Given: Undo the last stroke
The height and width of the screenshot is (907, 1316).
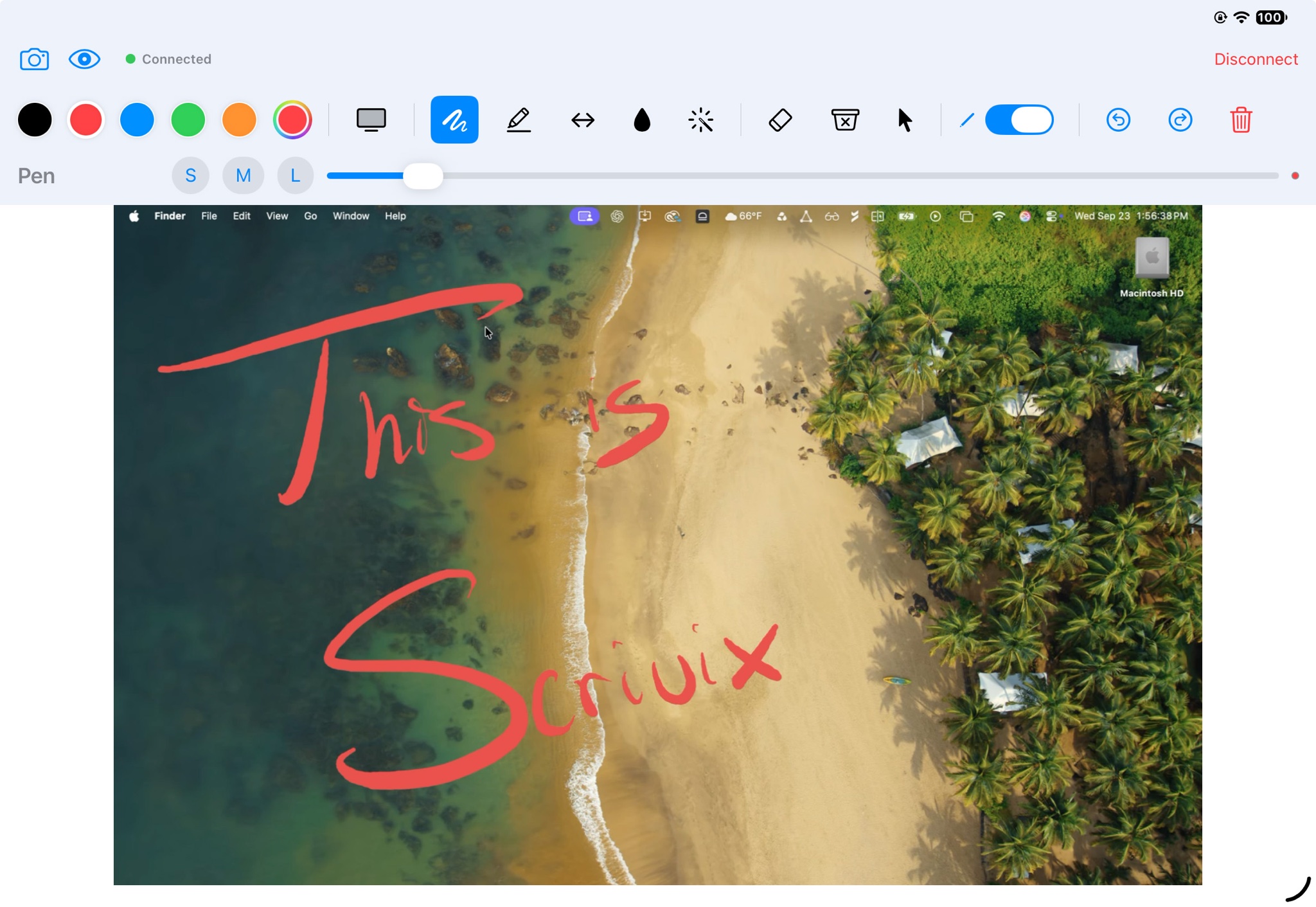Looking at the screenshot, I should pyautogui.click(x=1118, y=120).
